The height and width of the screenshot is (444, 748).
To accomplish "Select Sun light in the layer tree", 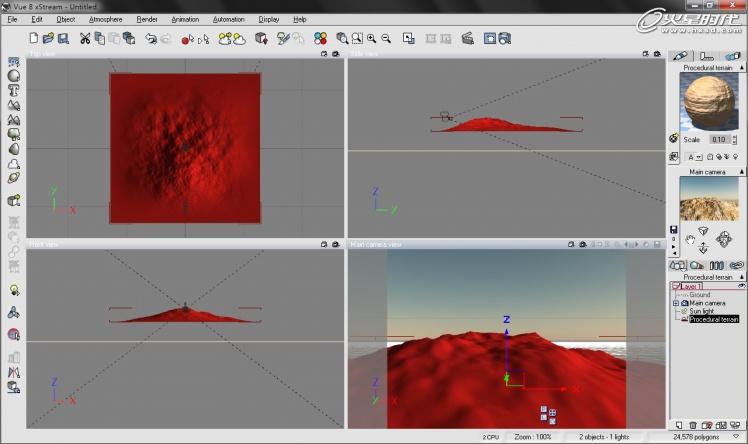I will [701, 311].
